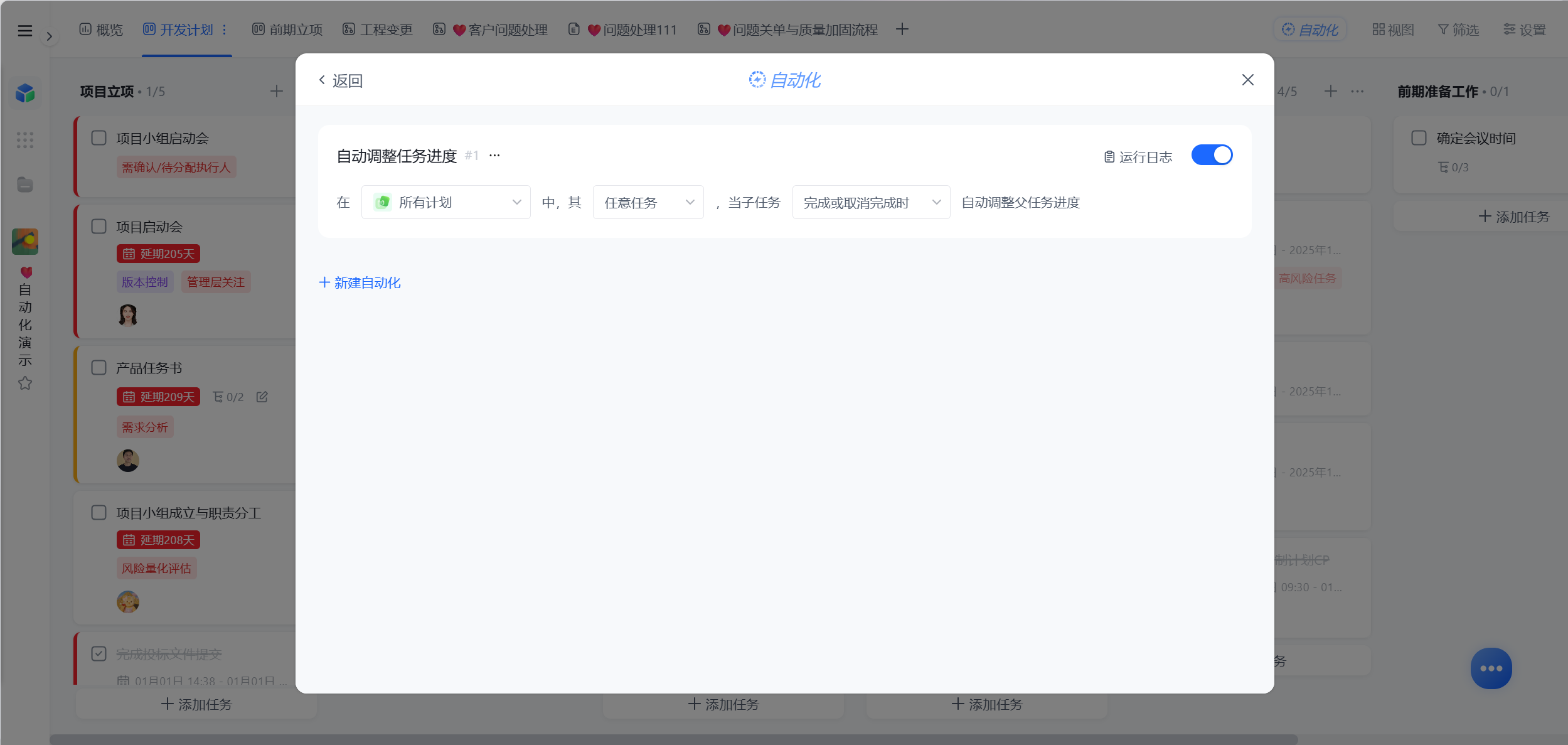This screenshot has width=1568, height=745.
Task: Uncheck the 完成投标文件提交 checkbox
Action: pyautogui.click(x=99, y=653)
